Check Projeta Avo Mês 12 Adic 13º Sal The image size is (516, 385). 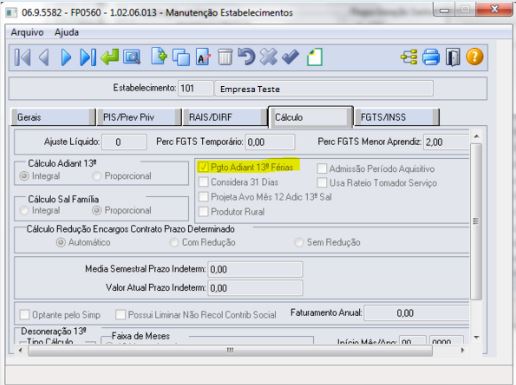203,197
